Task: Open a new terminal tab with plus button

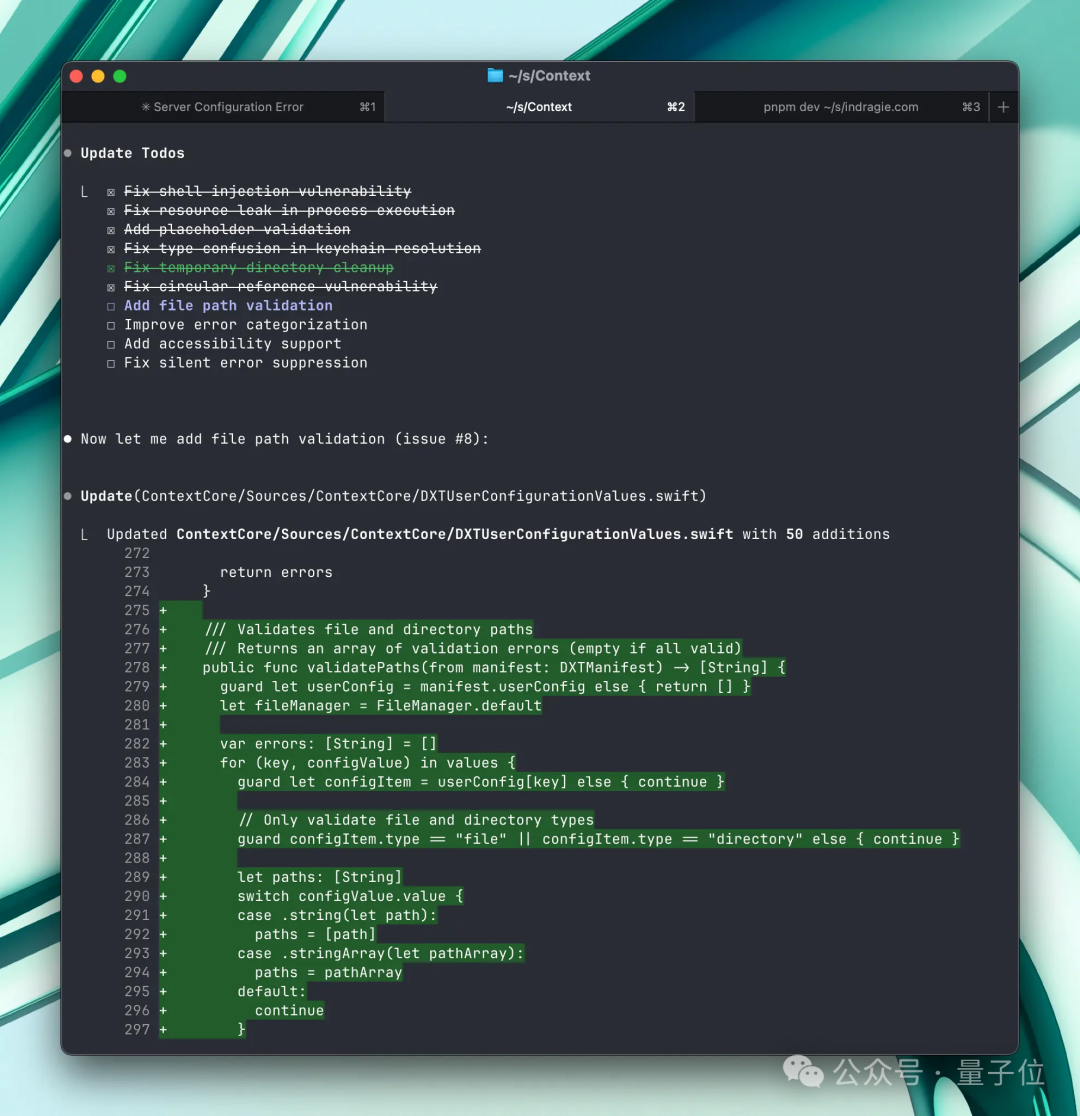Action: [x=1004, y=107]
